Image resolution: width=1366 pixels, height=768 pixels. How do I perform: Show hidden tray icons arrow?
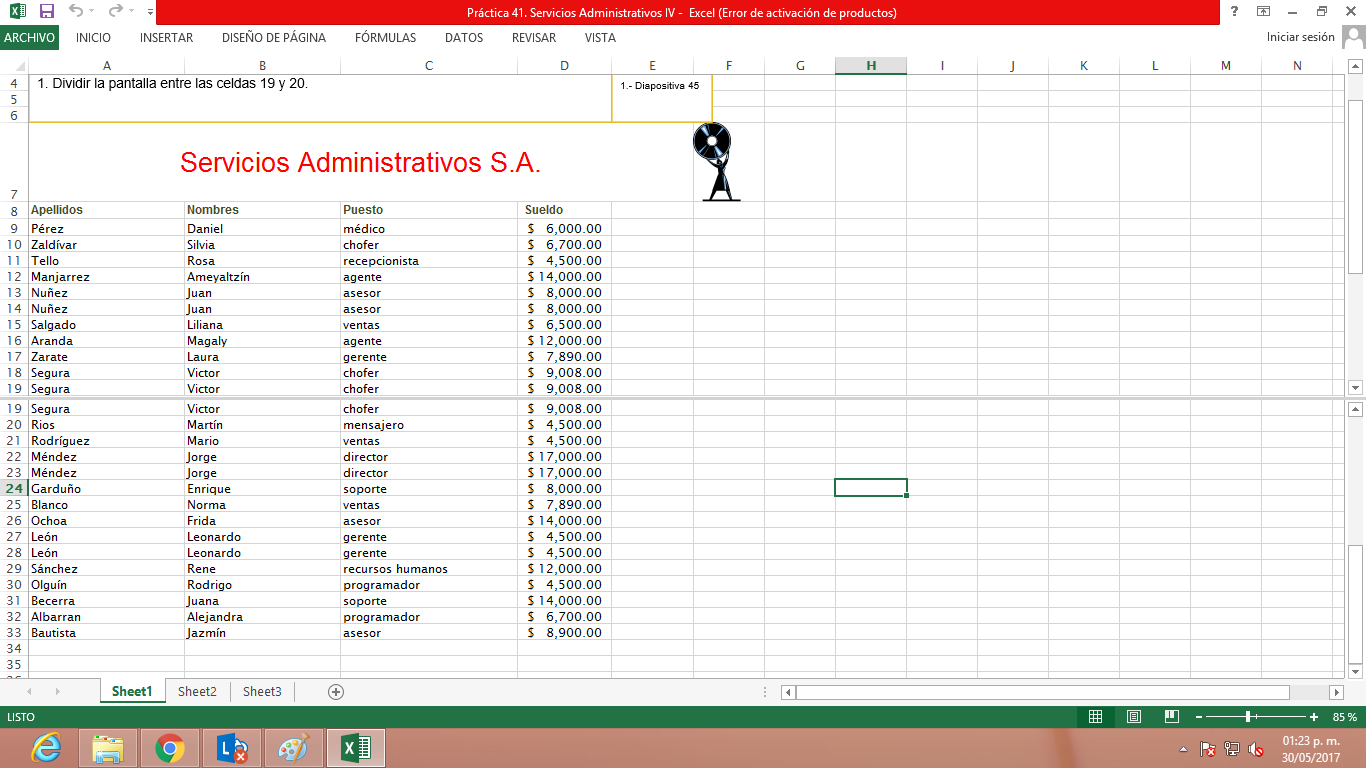pos(1184,749)
